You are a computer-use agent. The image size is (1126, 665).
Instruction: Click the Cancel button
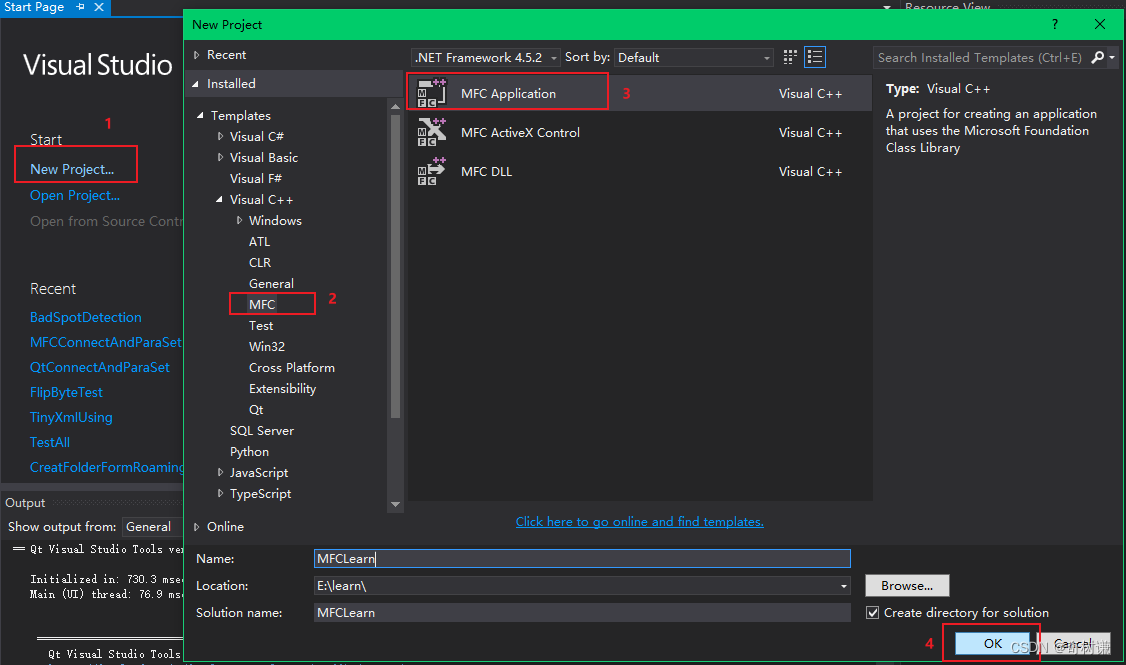click(1074, 643)
